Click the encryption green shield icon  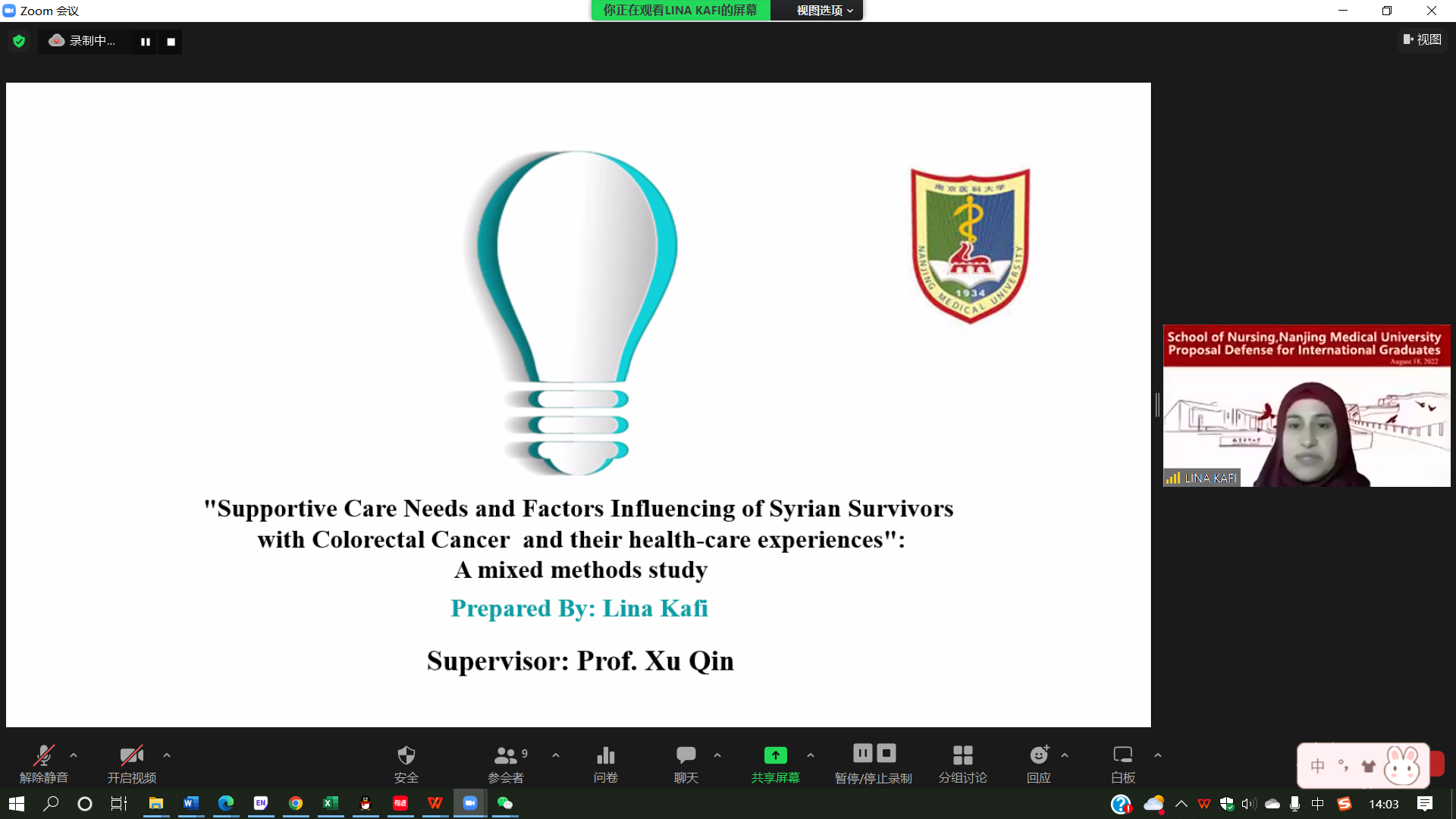coord(19,41)
